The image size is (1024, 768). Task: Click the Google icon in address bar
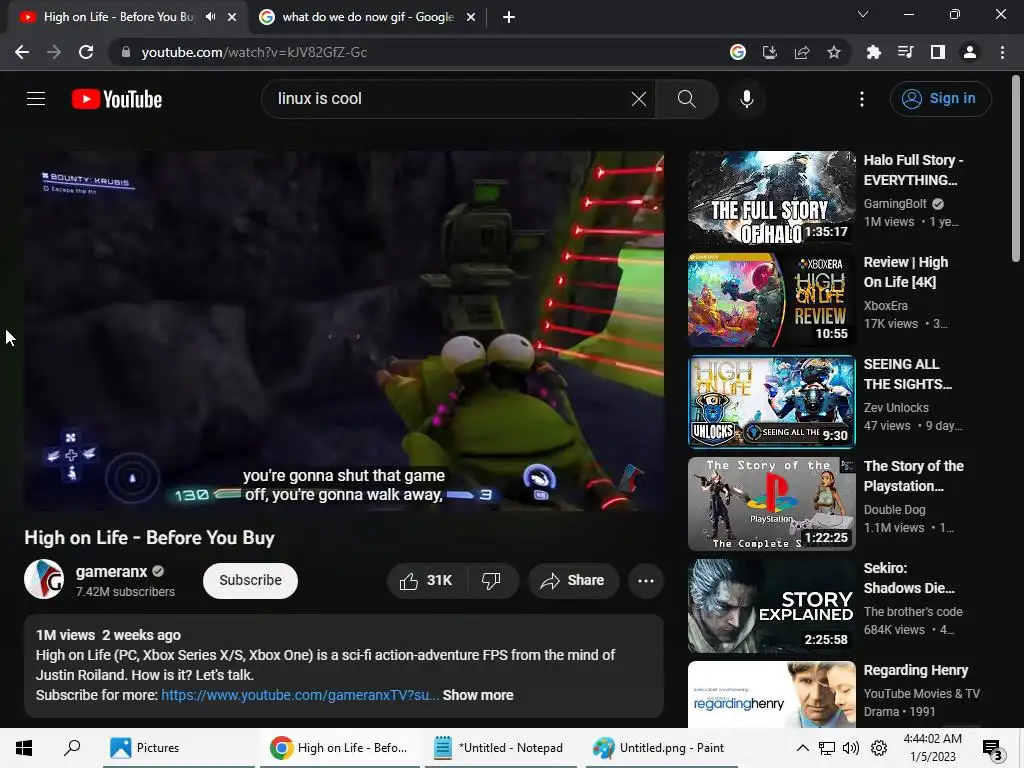737,52
